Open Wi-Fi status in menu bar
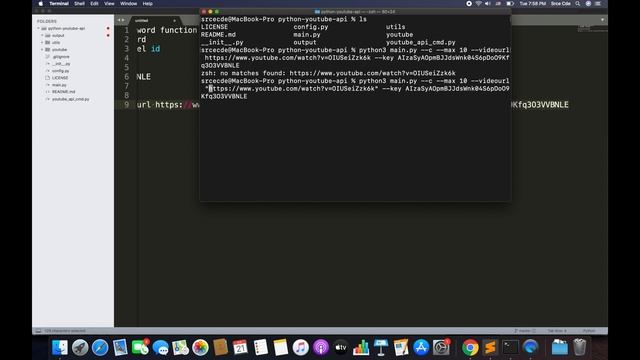640x360 pixels. 478,4
